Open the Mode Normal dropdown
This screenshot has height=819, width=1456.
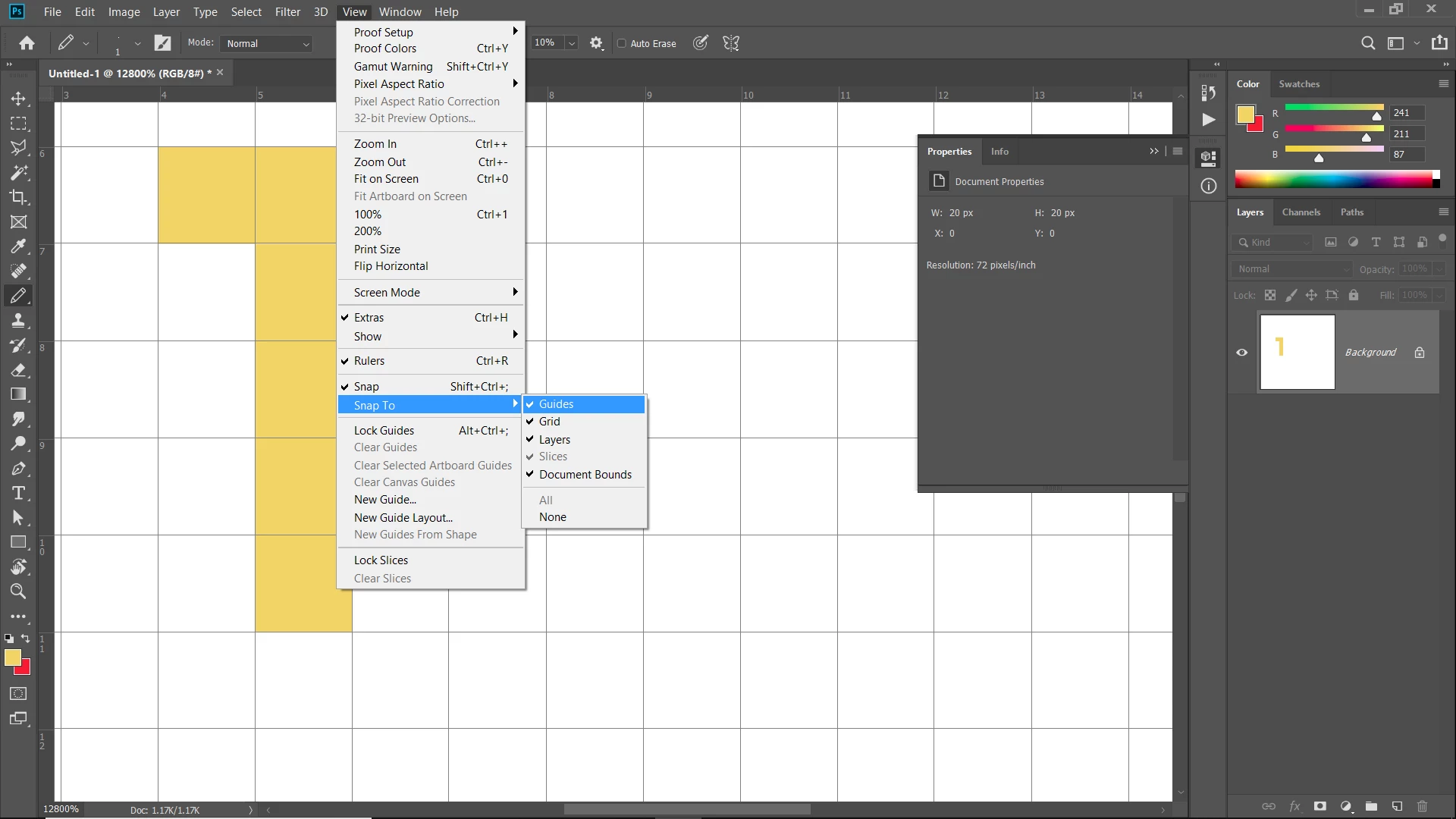tap(268, 43)
